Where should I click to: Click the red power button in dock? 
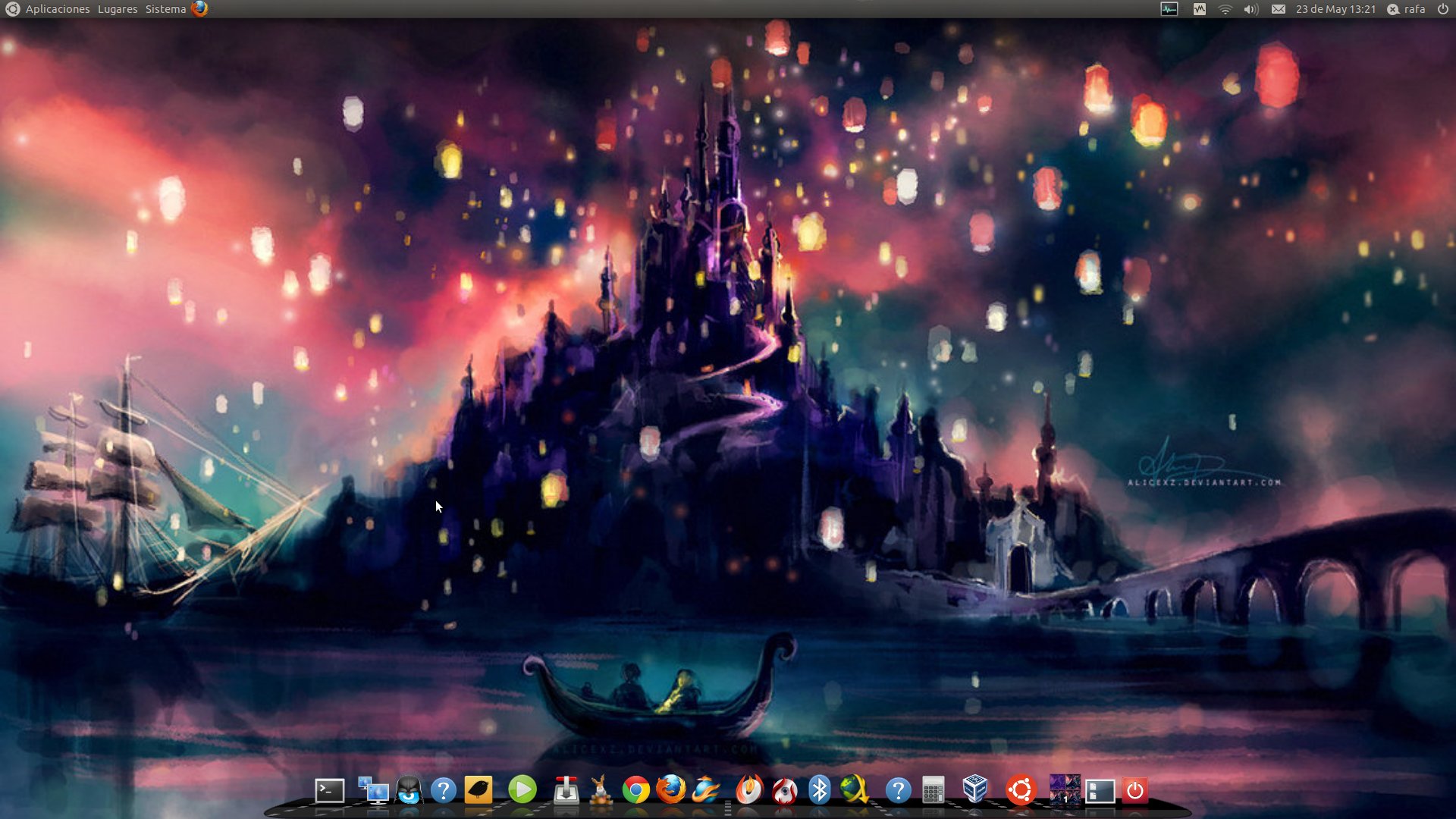click(1134, 791)
